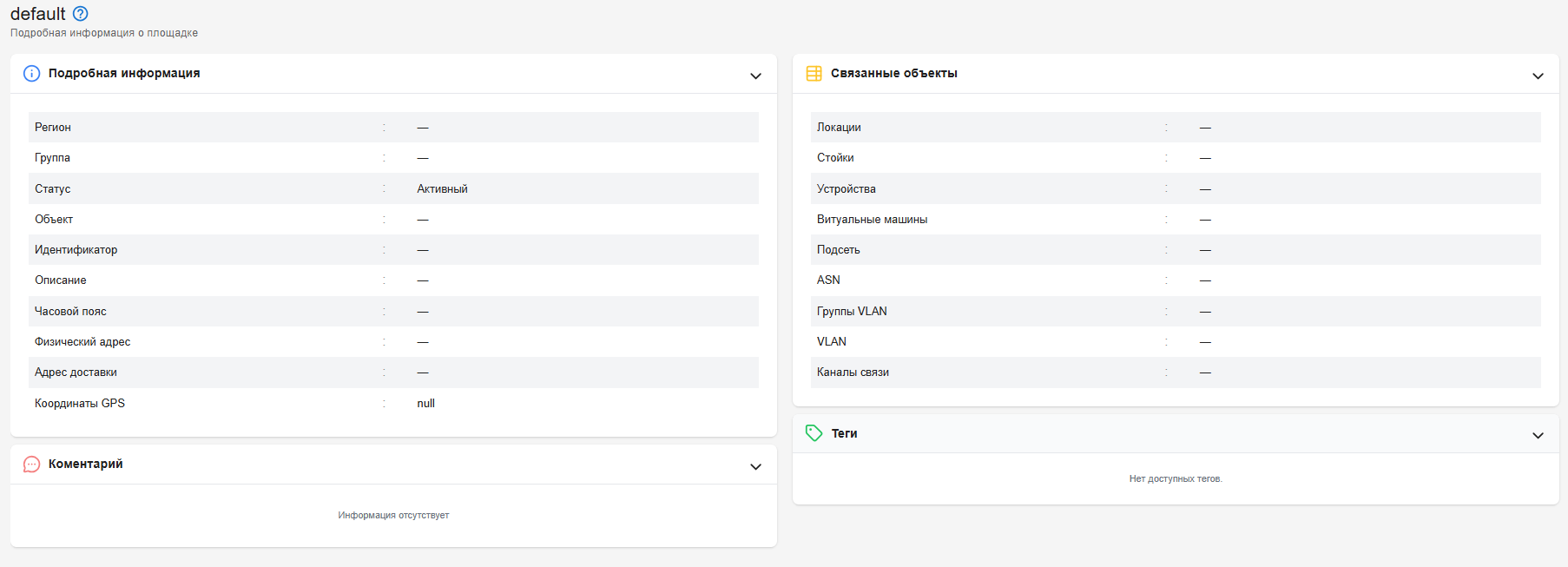Click the Адрес доставки row label
The image size is (1568, 567).
coord(76,372)
